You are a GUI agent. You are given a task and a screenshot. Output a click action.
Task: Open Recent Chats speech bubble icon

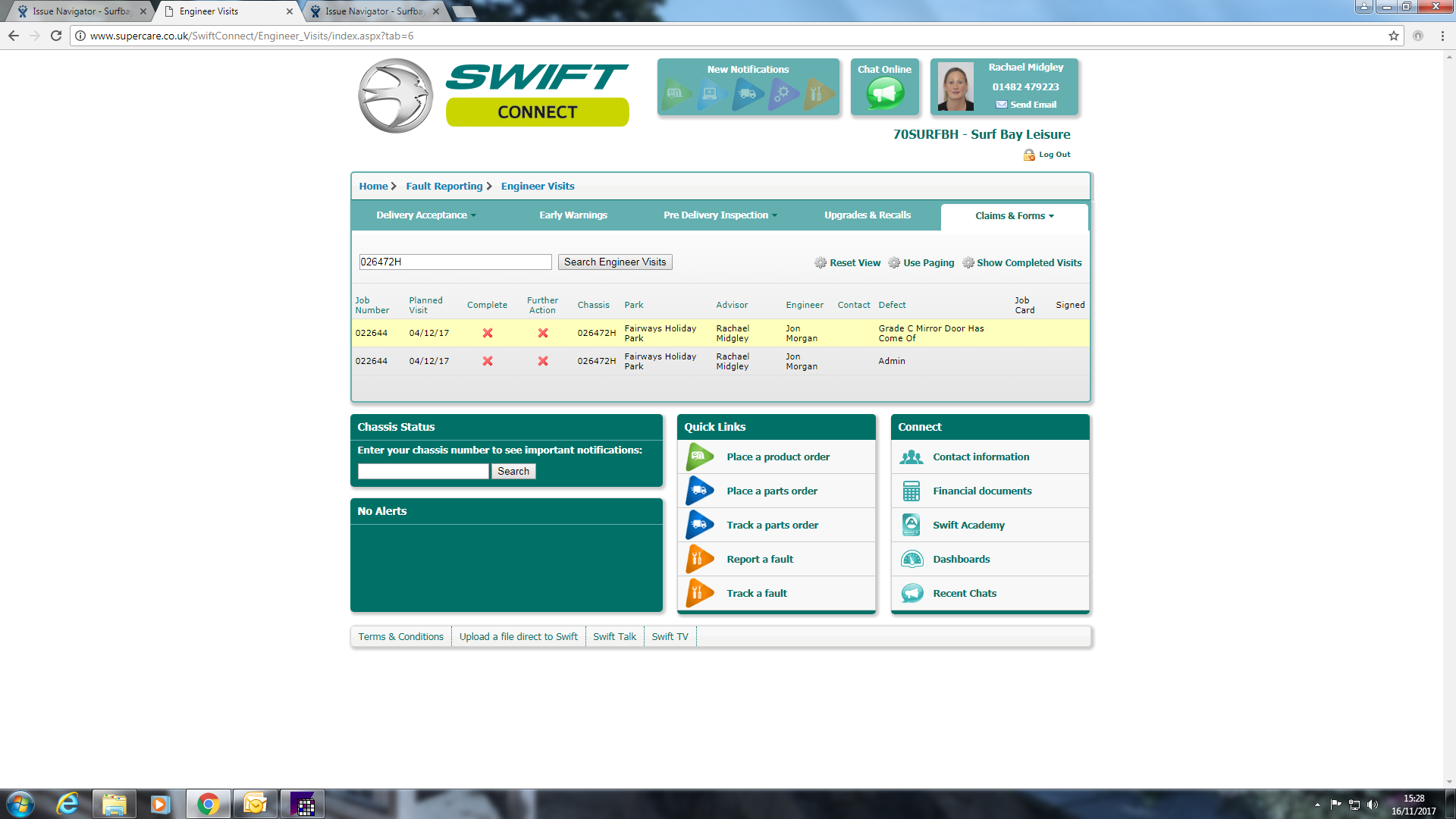[x=912, y=594]
